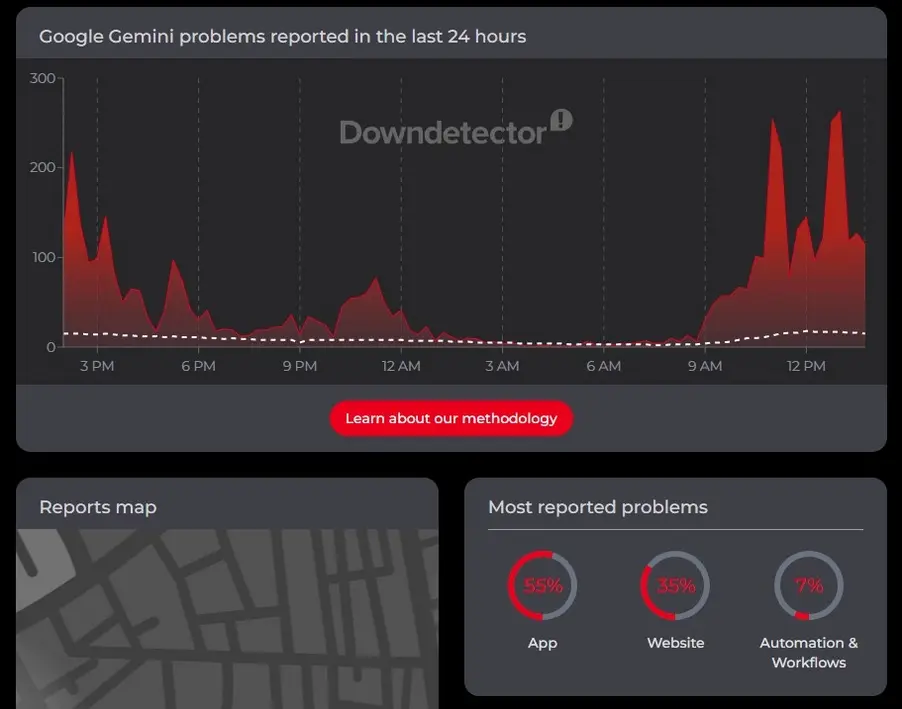Click the 3 PM axis label
The image size is (902, 709).
tap(97, 366)
